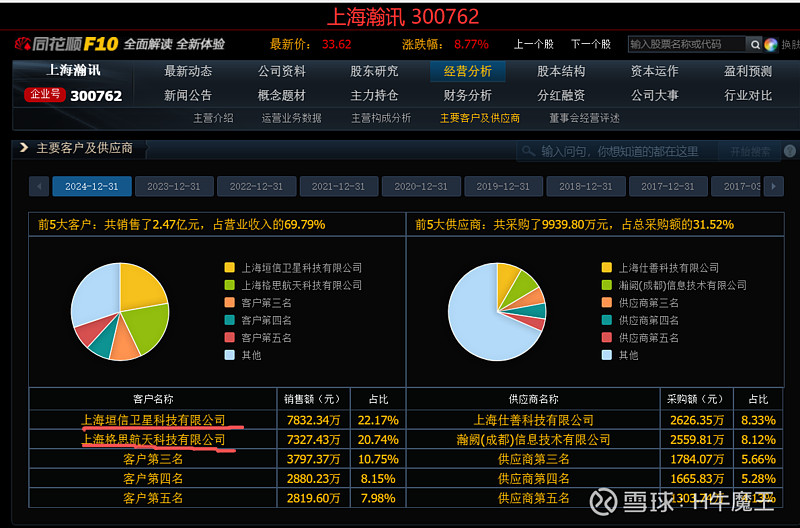Go to 上一个股
The height and width of the screenshot is (528, 800).
pos(534,44)
